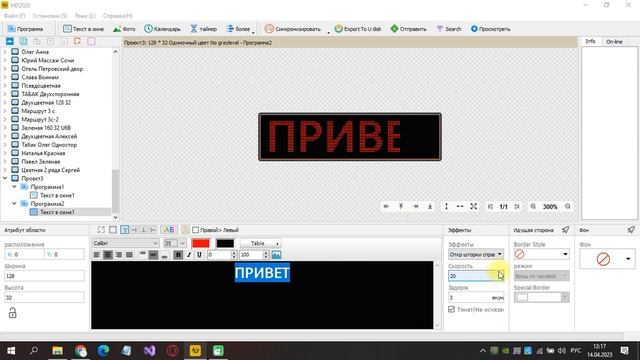The image size is (640, 360).
Task: Switch to the On-line tab
Action: click(x=614, y=42)
